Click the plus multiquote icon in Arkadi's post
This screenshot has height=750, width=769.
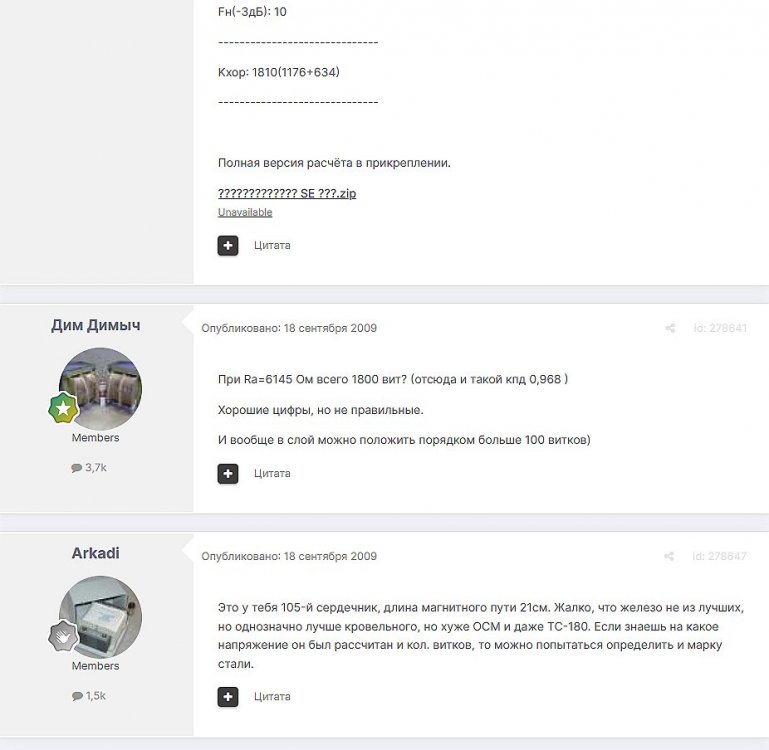tap(228, 697)
